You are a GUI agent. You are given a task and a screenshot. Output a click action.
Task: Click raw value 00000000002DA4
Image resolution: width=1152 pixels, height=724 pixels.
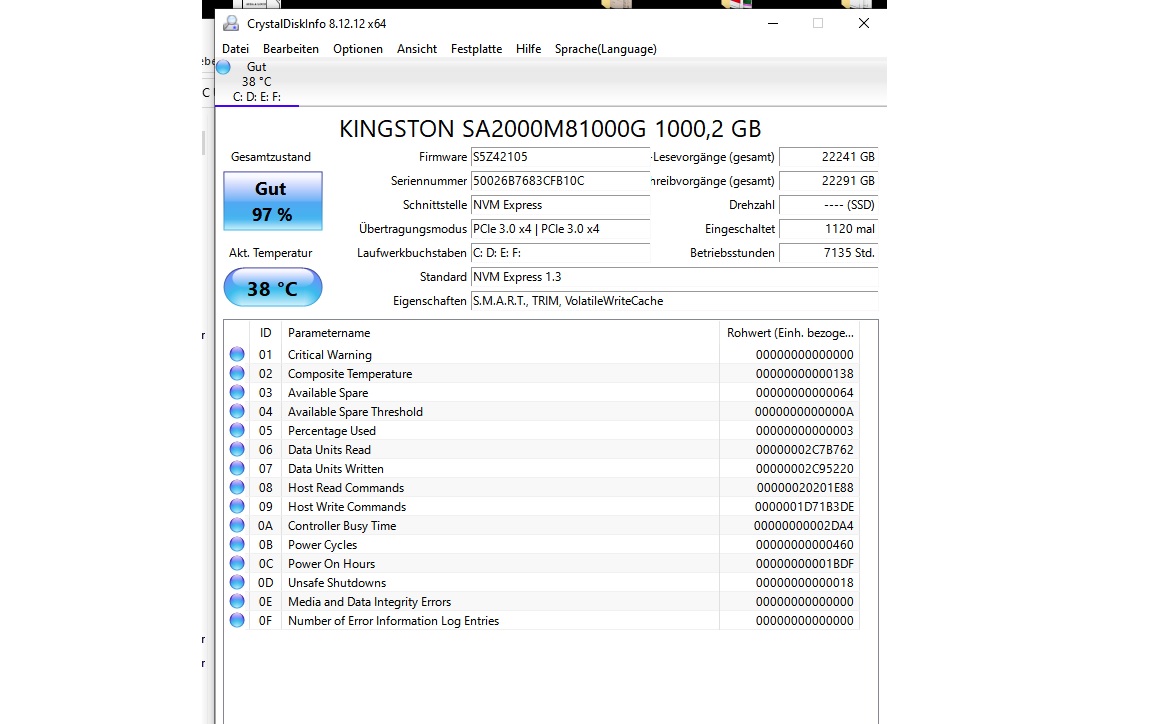point(804,526)
